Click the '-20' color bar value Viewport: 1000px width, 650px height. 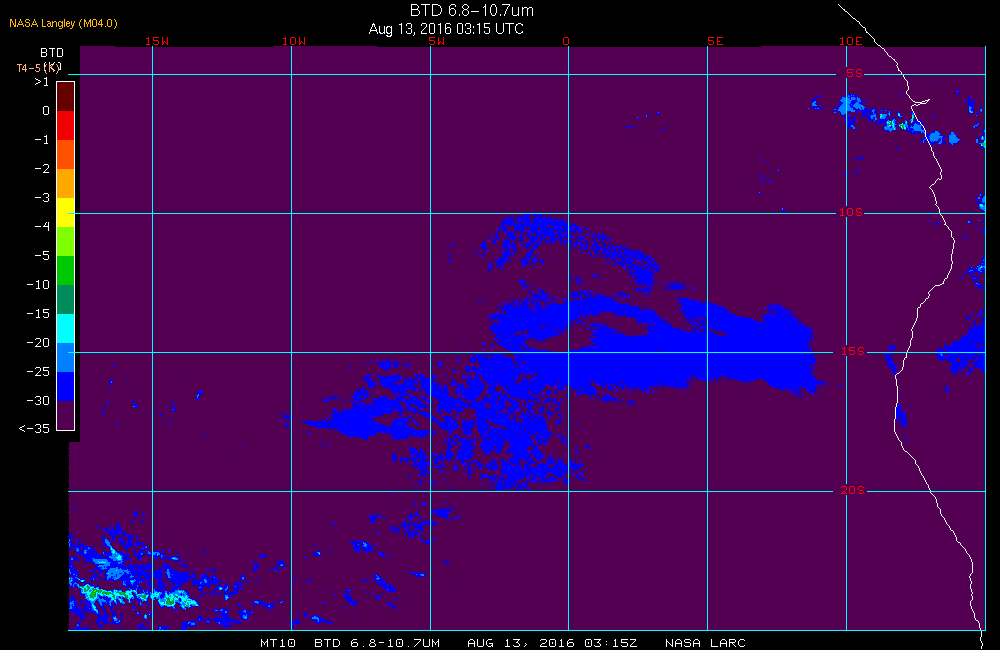(38, 343)
